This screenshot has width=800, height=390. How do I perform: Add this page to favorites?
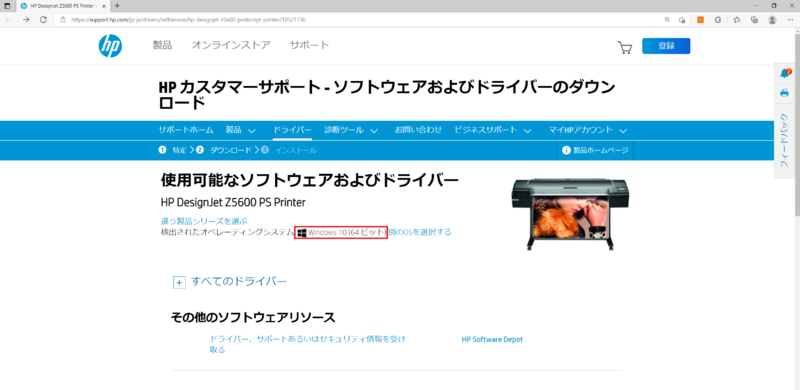[x=682, y=20]
